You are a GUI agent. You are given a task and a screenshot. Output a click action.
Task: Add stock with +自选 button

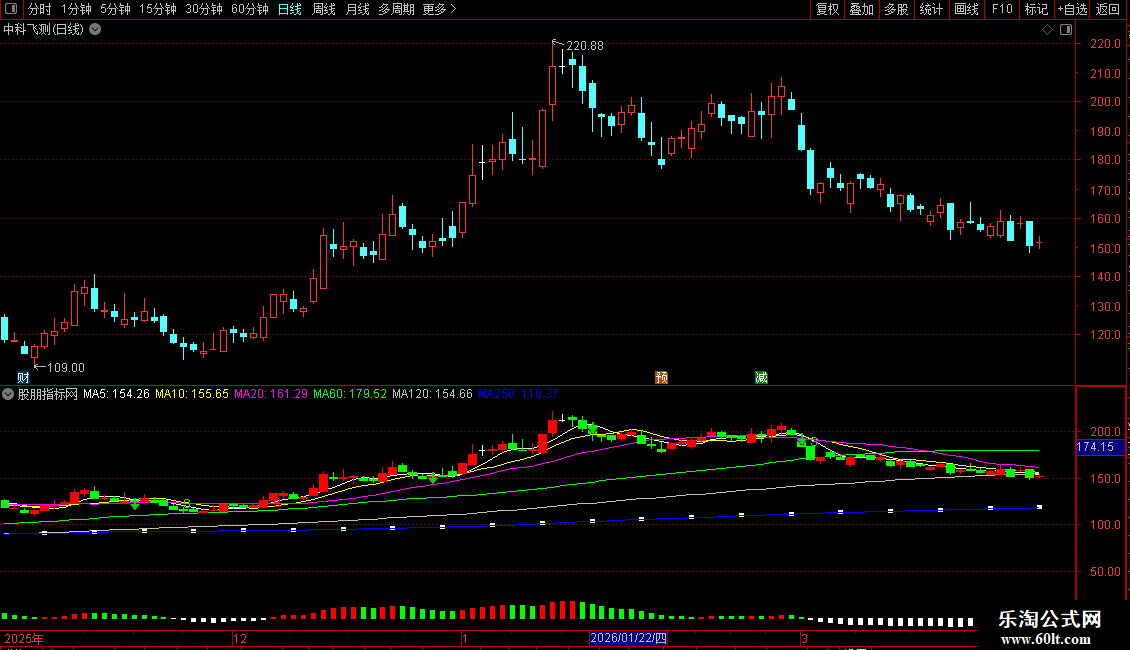[1072, 9]
